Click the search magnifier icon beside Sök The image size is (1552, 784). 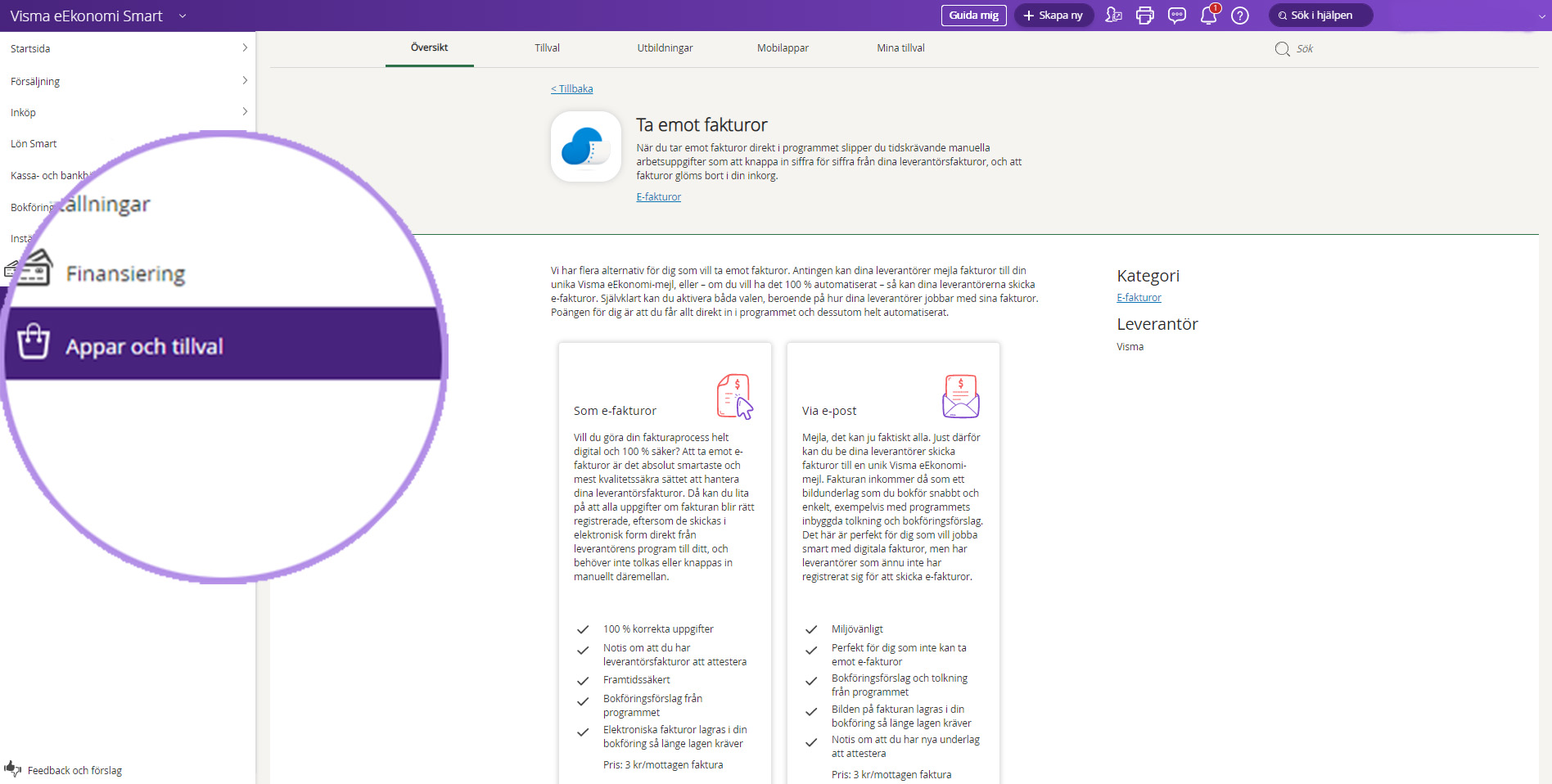click(x=1283, y=49)
